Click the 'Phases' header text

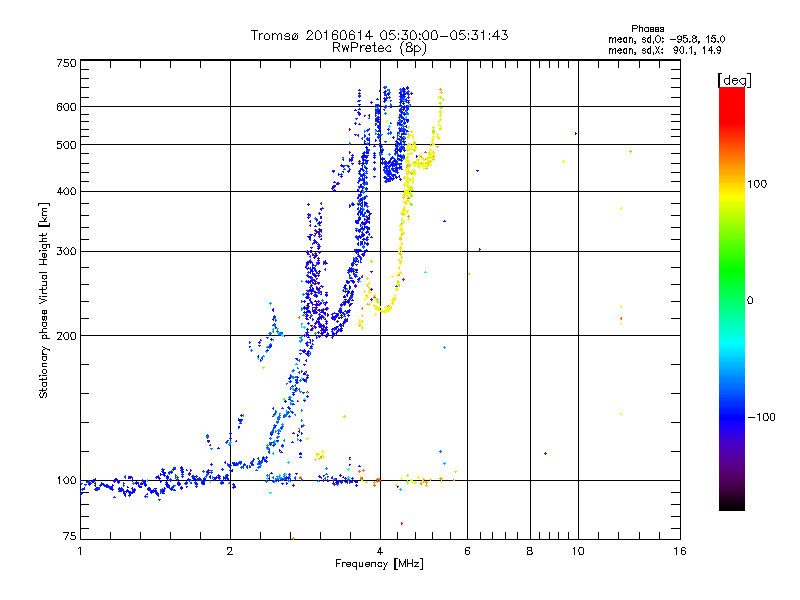coord(647,29)
